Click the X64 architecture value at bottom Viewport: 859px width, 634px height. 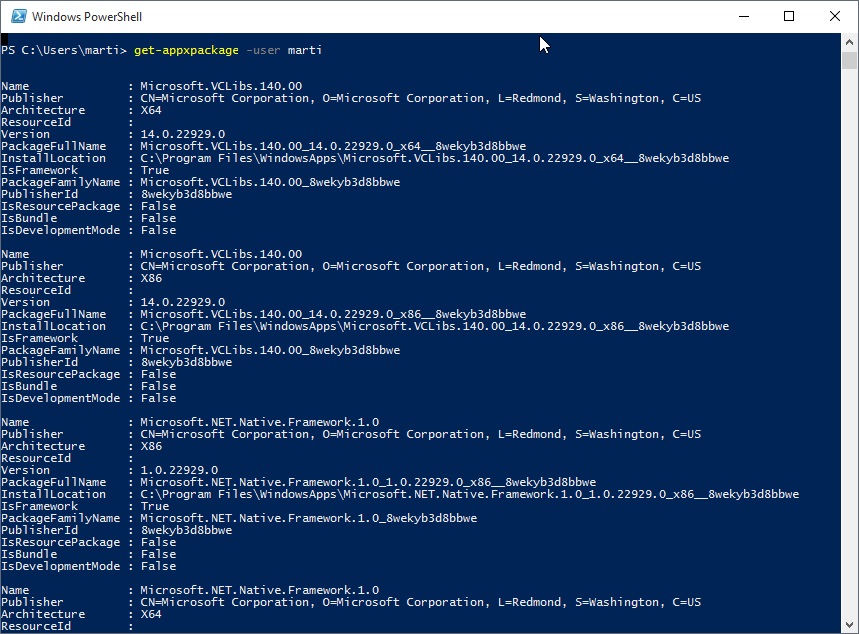point(151,614)
